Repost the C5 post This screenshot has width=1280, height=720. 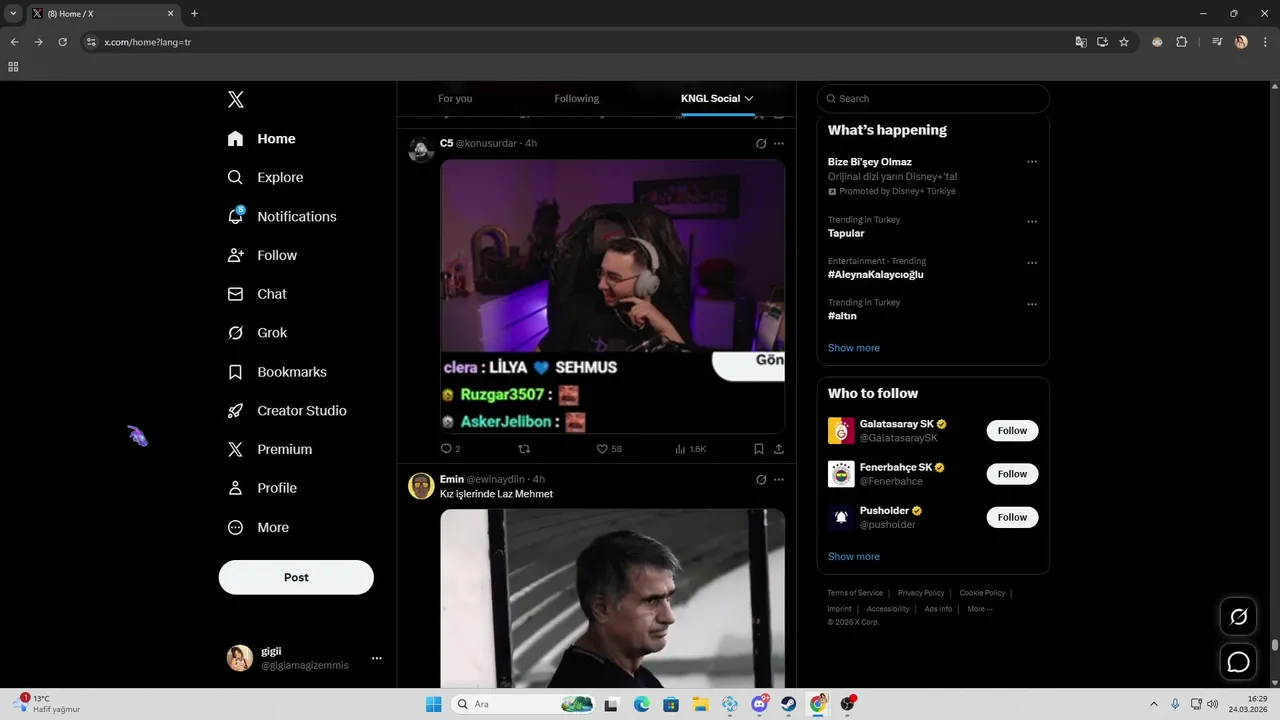[x=524, y=449]
